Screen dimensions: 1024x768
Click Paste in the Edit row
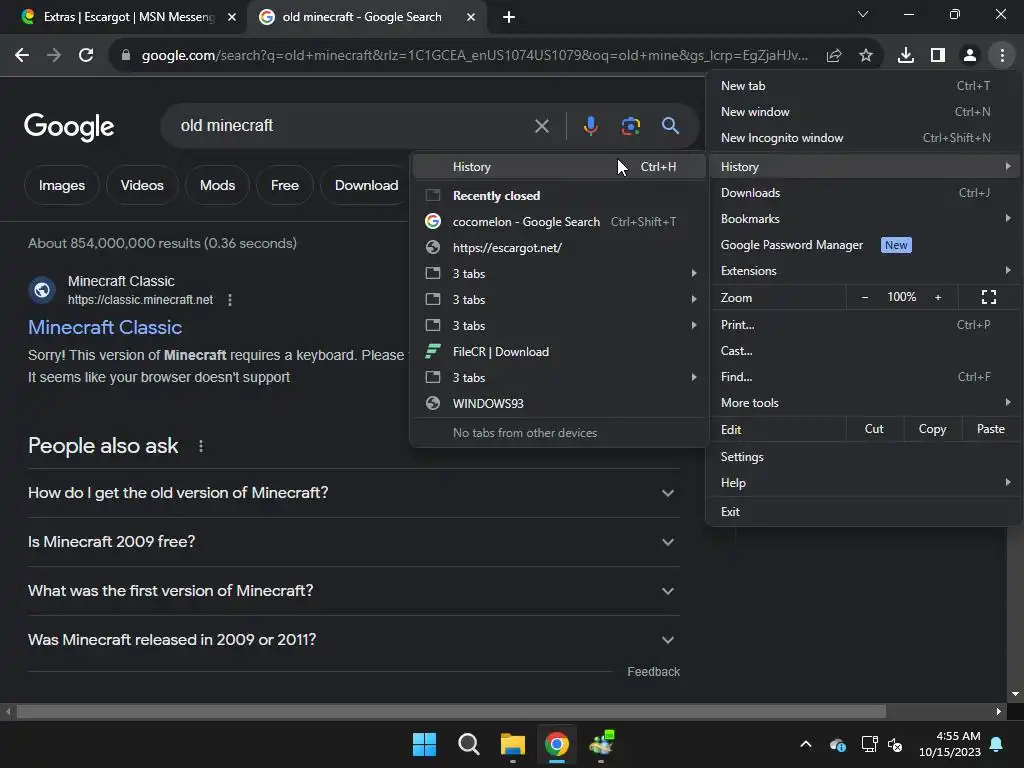coord(991,429)
